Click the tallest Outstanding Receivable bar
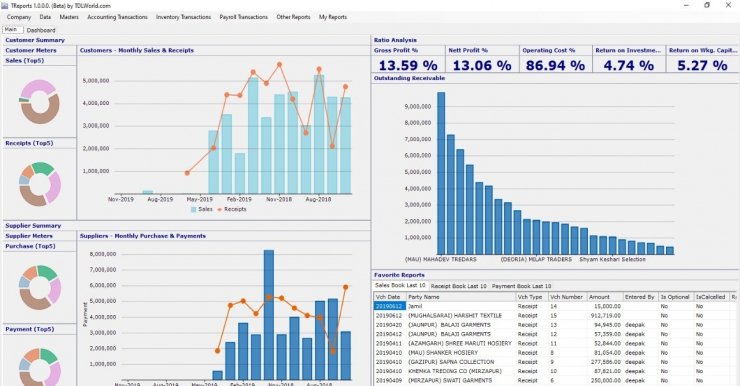The width and height of the screenshot is (740, 386). [441, 173]
